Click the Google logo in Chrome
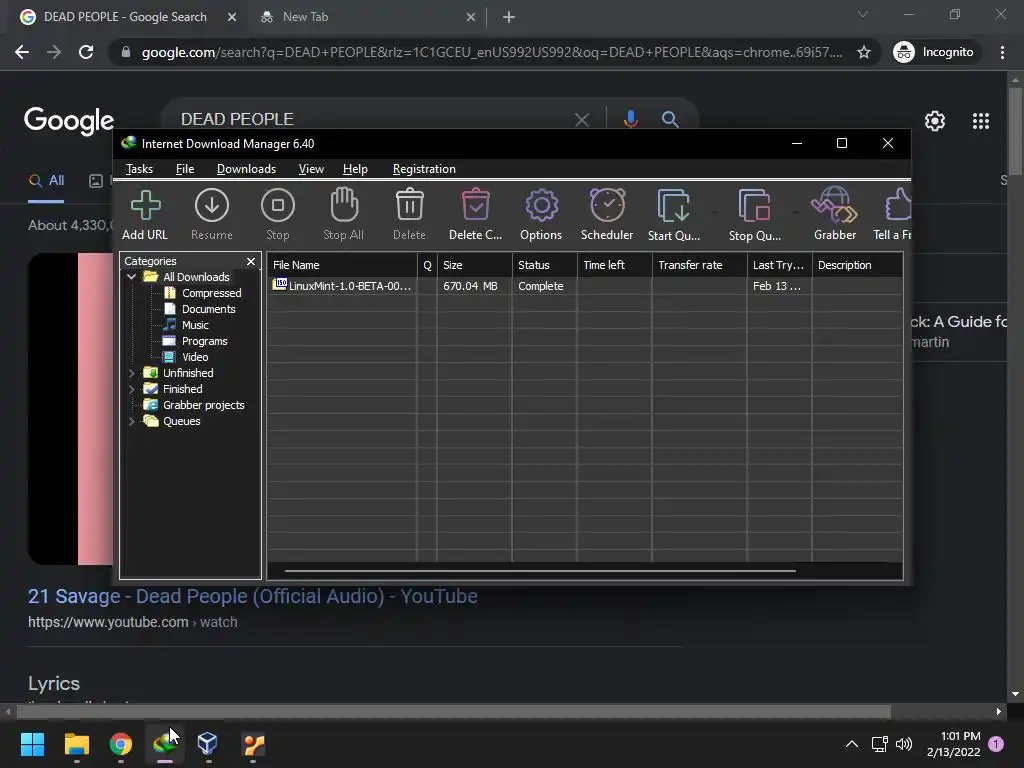Image resolution: width=1024 pixels, height=768 pixels. [69, 121]
